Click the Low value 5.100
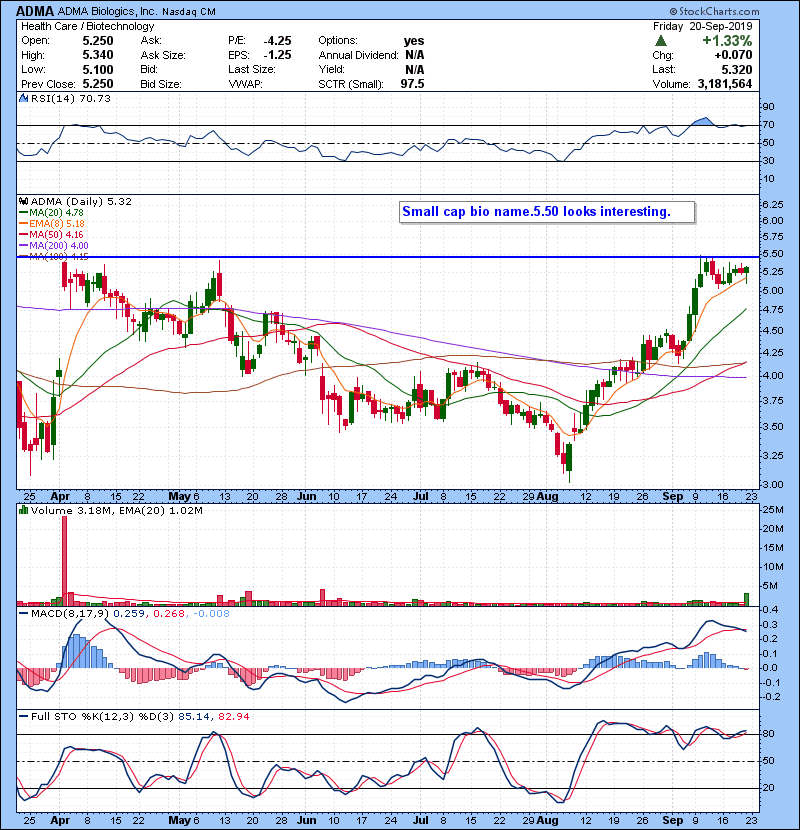 [98, 69]
